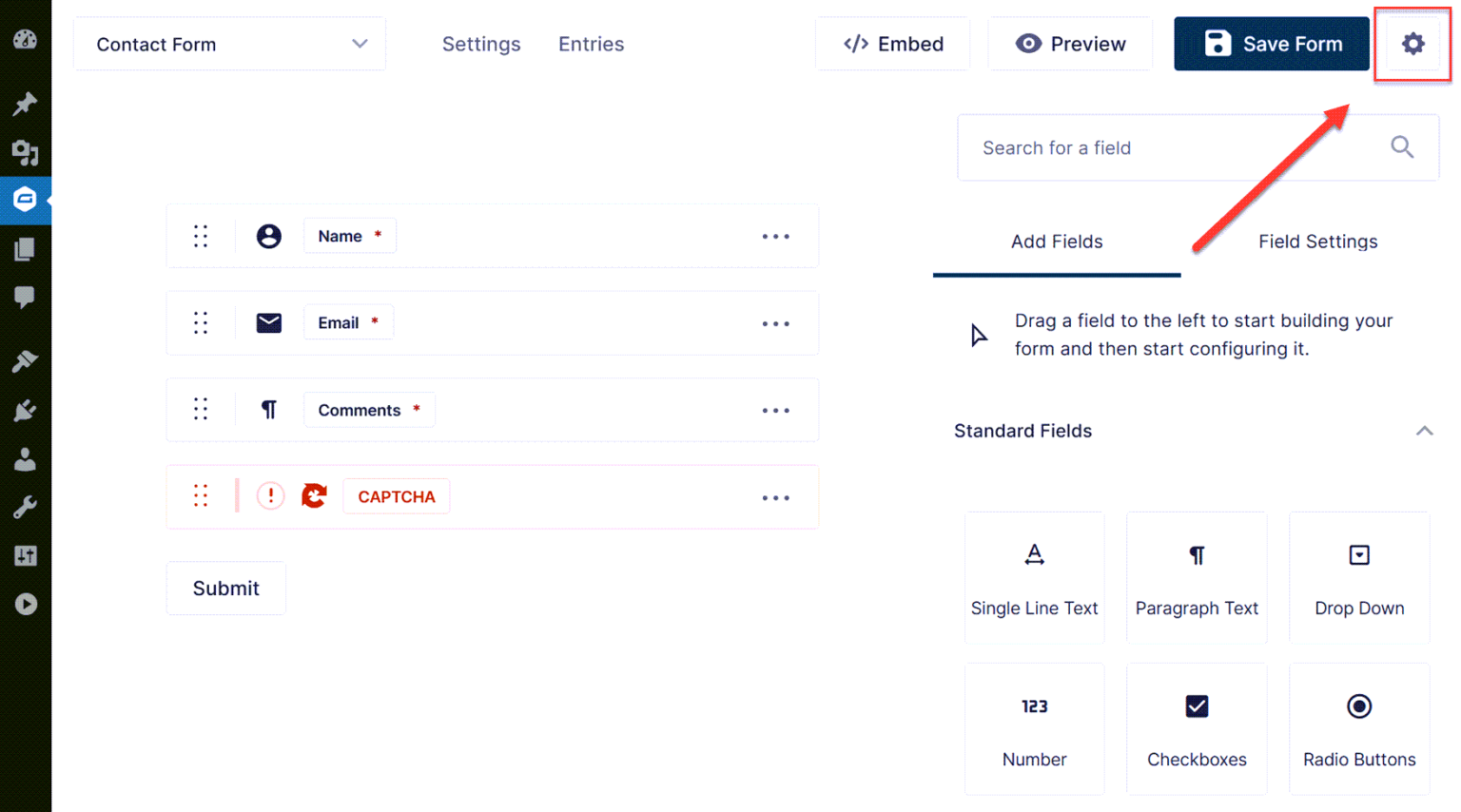Screen dimensions: 1461x812
Task: Select the Radio Buttons field type
Action: click(1358, 706)
